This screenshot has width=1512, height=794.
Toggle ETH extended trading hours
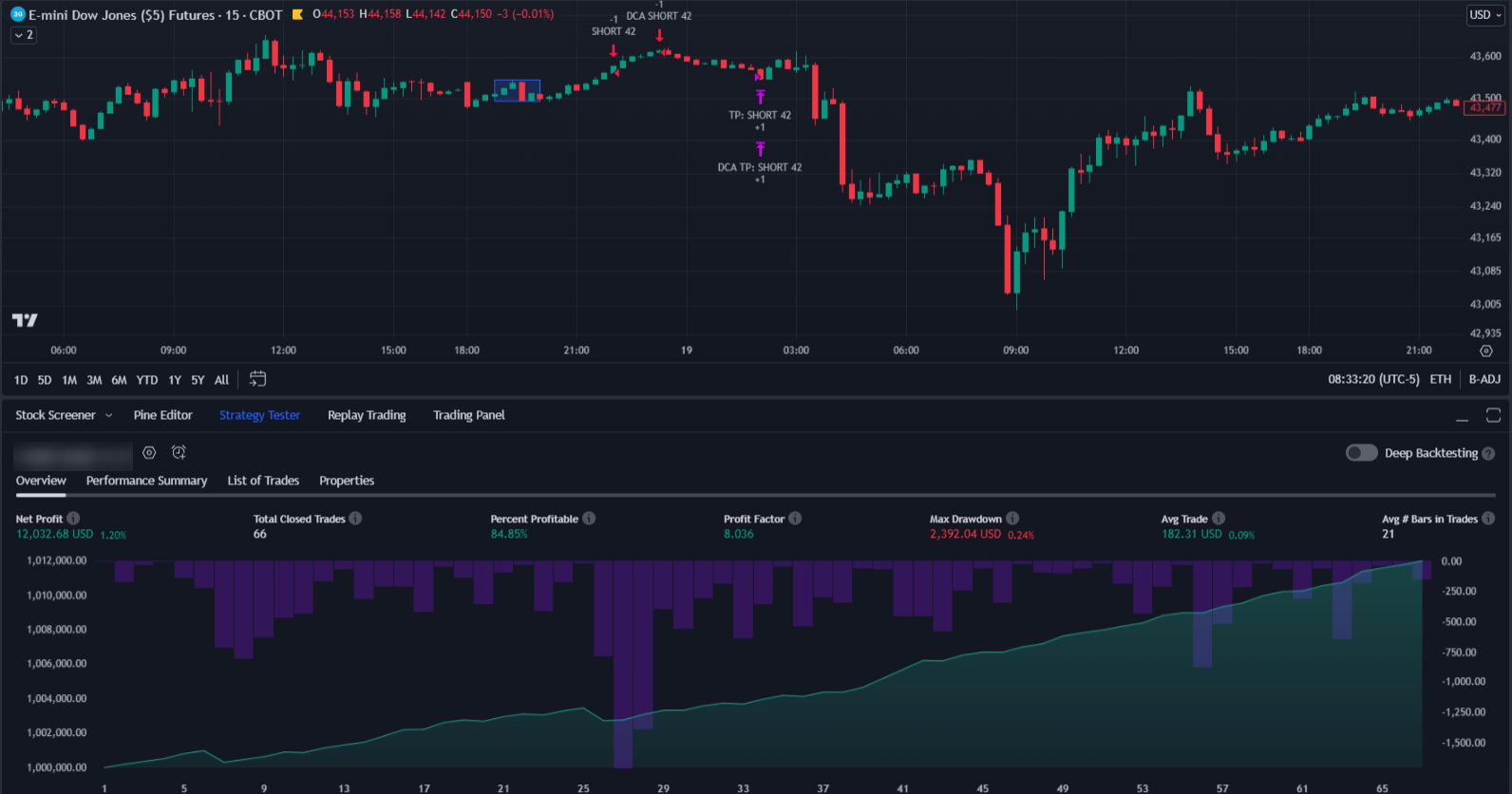1441,379
